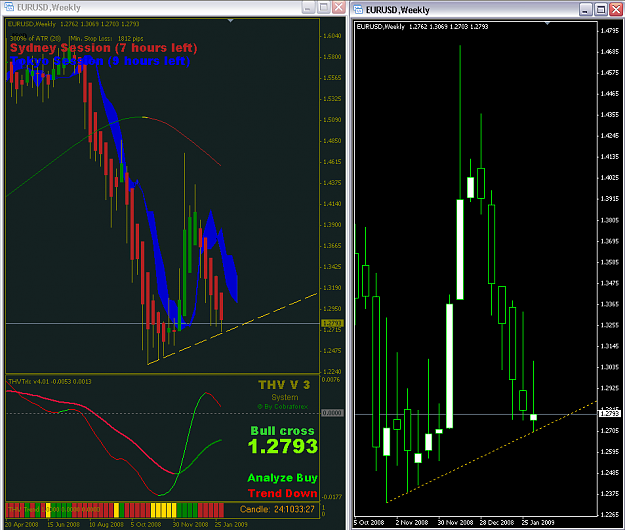Close the THV system chart window
Viewport: 625px width, 530px height.
point(339,7)
